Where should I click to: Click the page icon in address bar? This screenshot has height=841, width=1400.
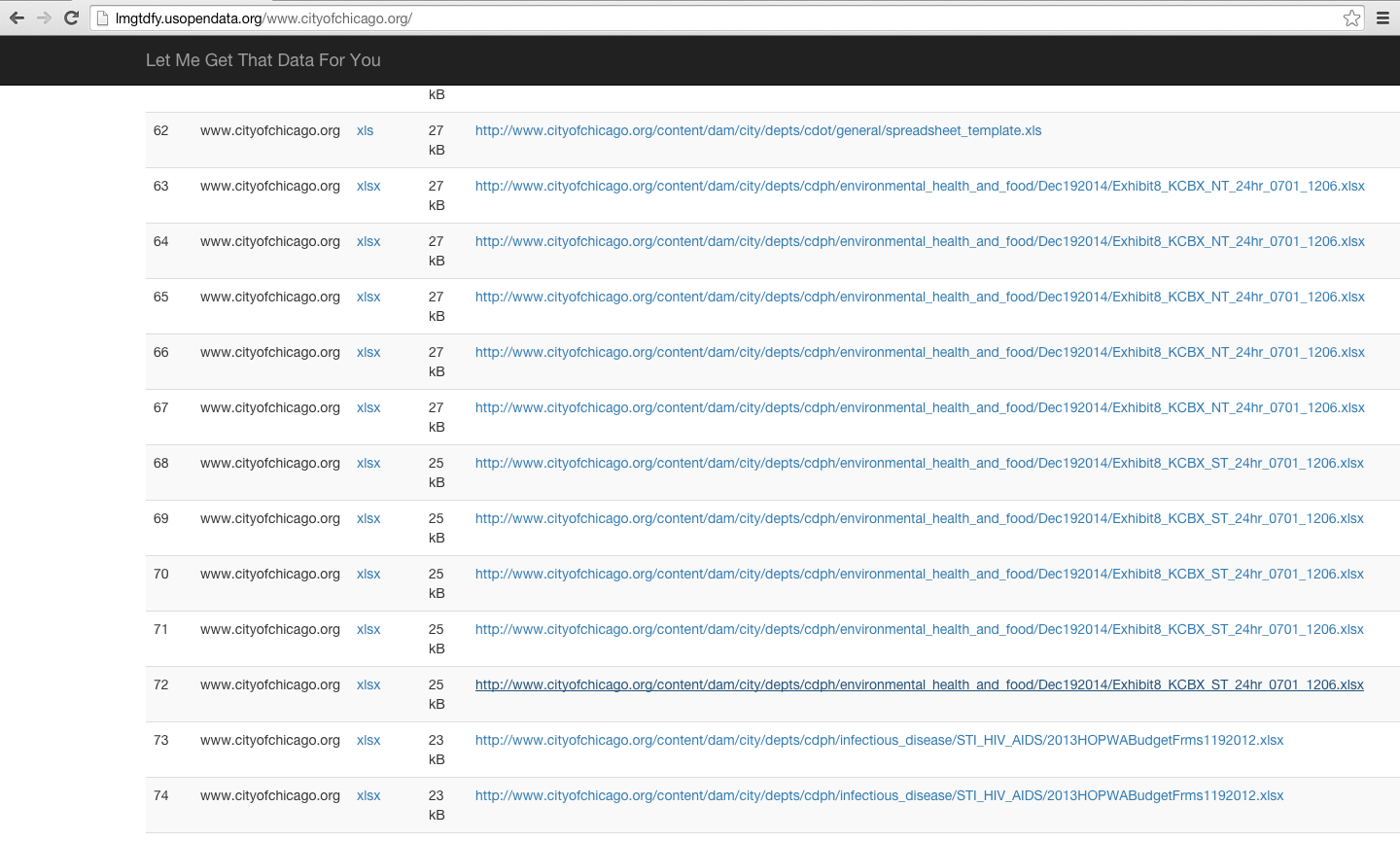click(102, 18)
